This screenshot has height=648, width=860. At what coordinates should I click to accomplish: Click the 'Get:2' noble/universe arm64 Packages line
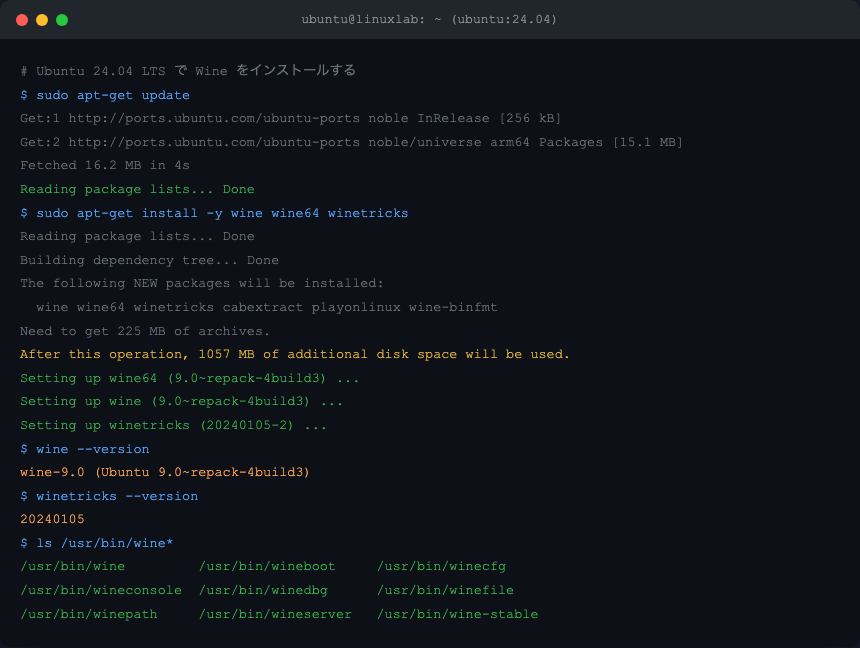(352, 142)
